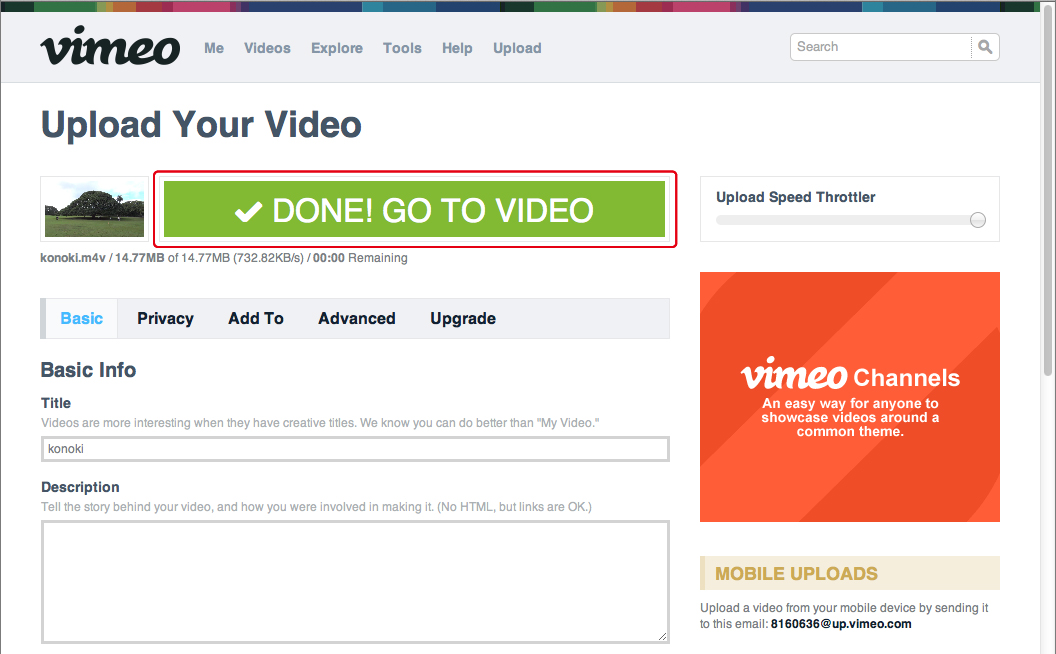Open the Advanced tab

click(x=357, y=319)
